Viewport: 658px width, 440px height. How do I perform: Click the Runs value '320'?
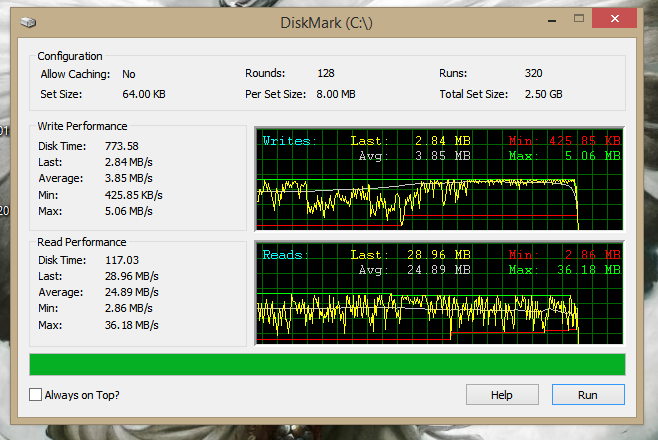click(533, 73)
